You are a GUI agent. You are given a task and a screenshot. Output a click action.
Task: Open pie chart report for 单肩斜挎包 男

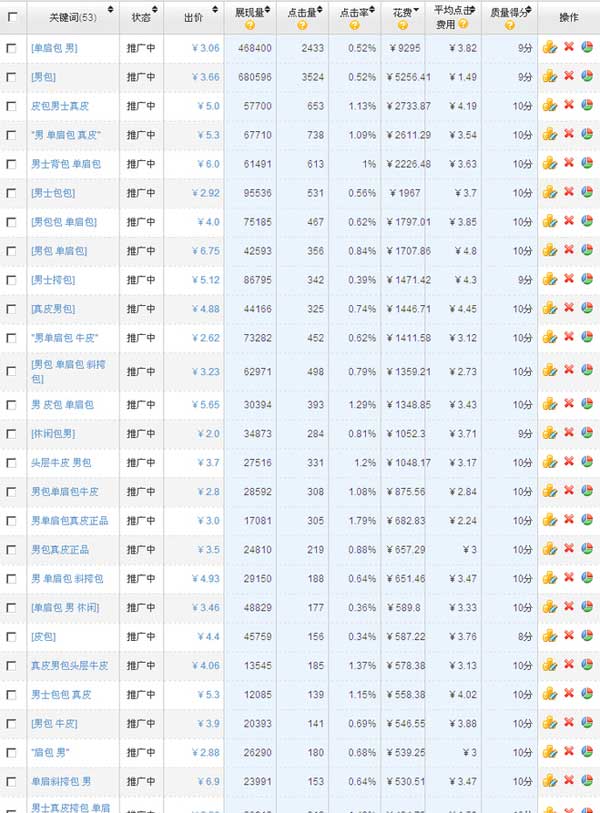[x=587, y=780]
